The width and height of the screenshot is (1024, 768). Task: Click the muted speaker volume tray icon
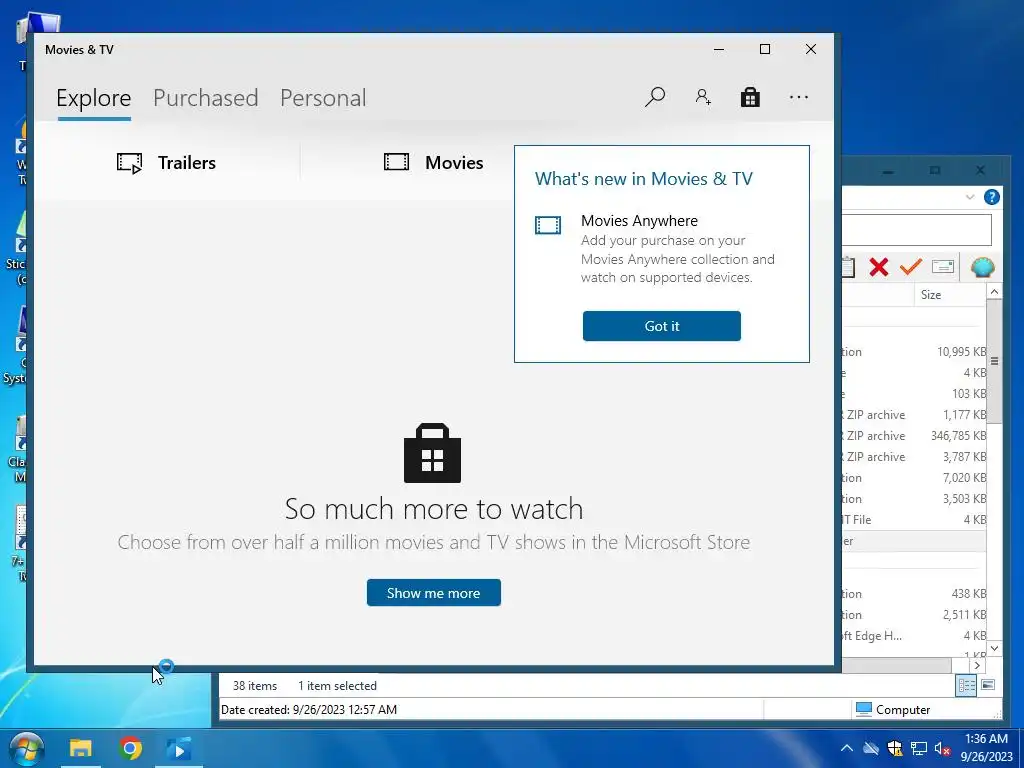point(942,748)
